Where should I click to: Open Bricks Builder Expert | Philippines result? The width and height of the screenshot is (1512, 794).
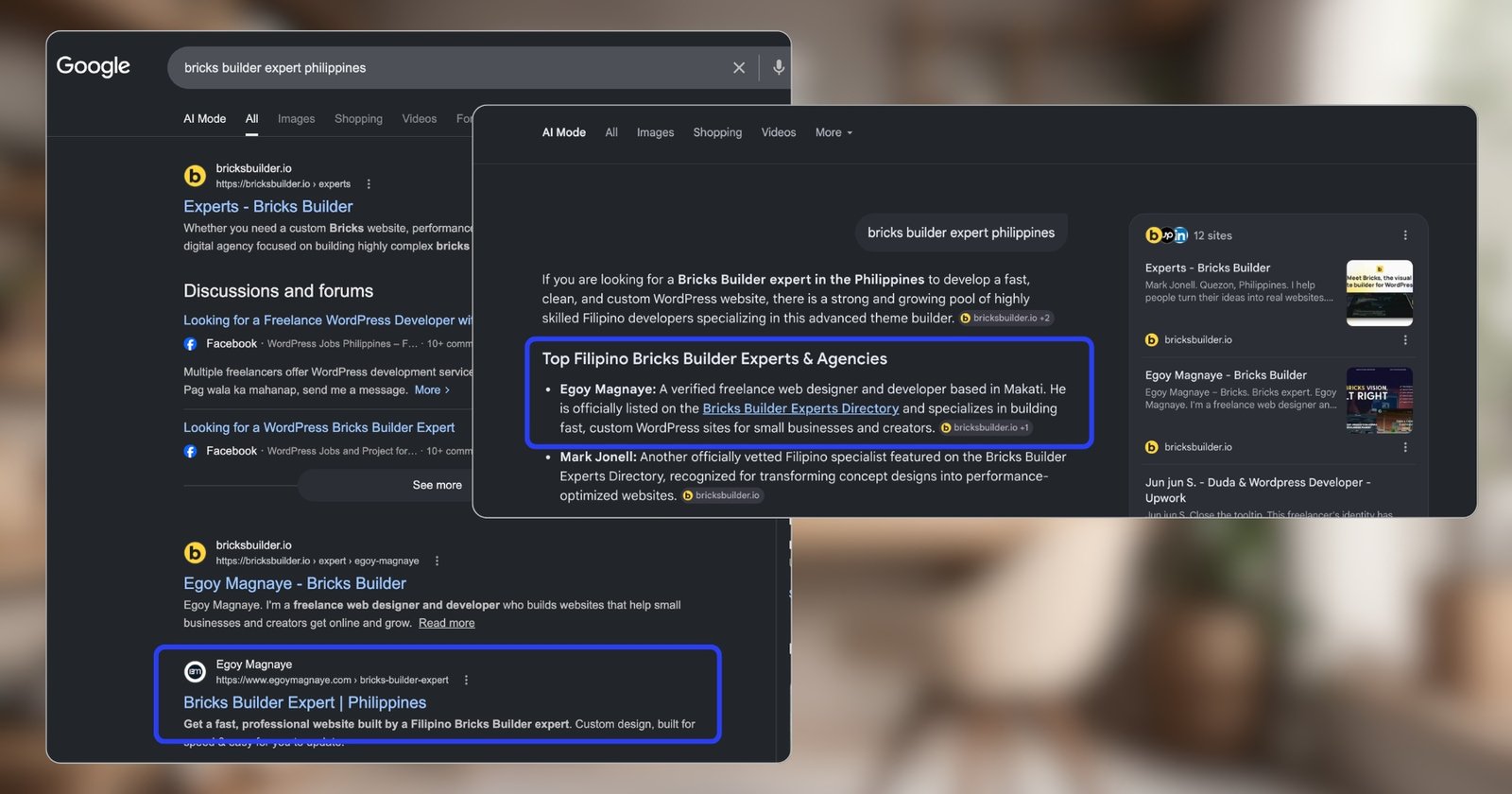click(x=304, y=702)
